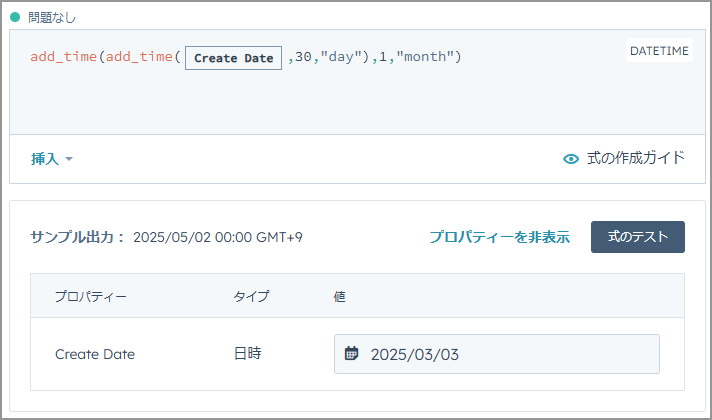Click the 式のテスト button

point(638,237)
